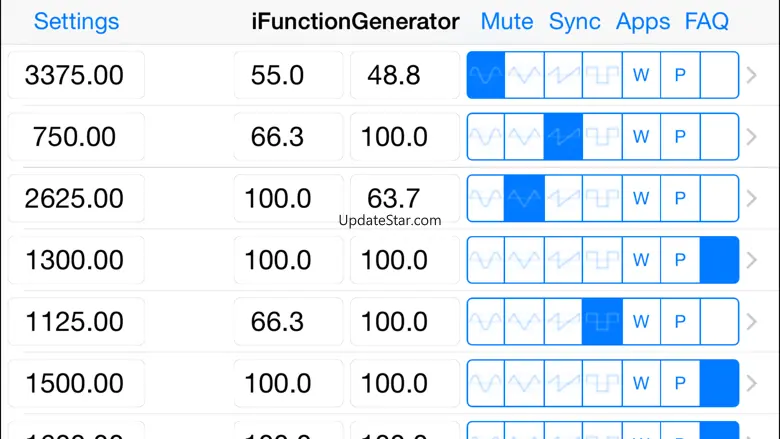
Task: Open the 1300.00 row detail arrow
Action: coord(753,261)
